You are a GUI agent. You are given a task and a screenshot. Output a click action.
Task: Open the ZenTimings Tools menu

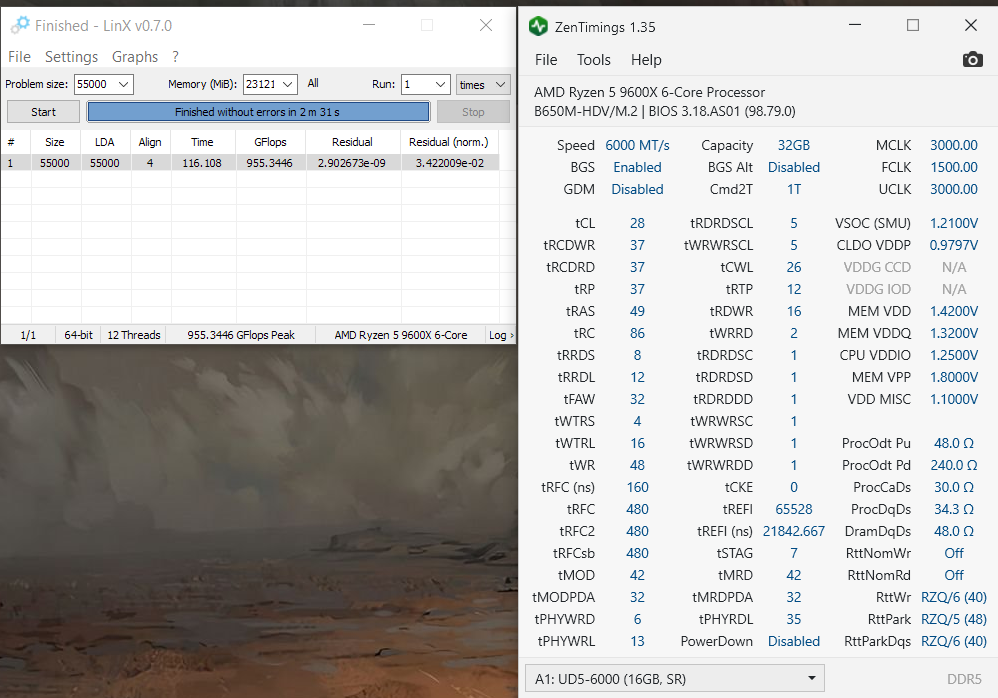[594, 60]
